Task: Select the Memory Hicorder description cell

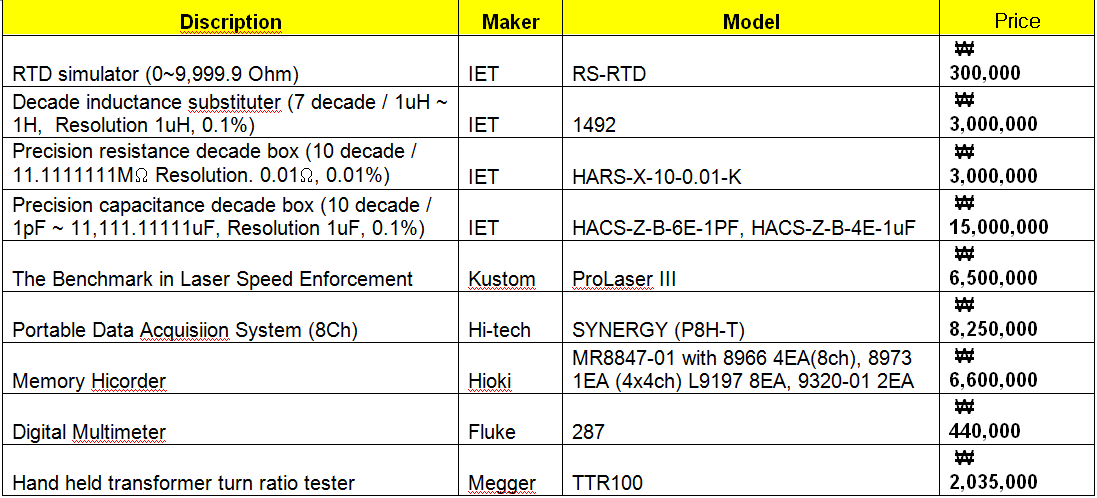Action: (x=89, y=381)
